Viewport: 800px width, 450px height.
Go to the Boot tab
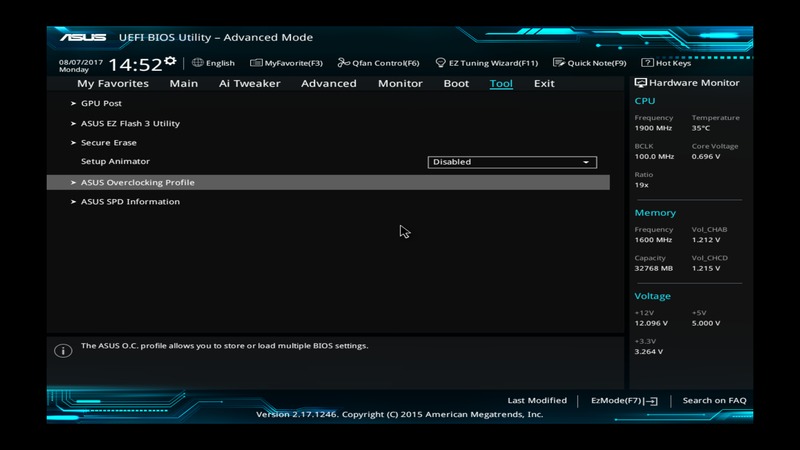456,84
